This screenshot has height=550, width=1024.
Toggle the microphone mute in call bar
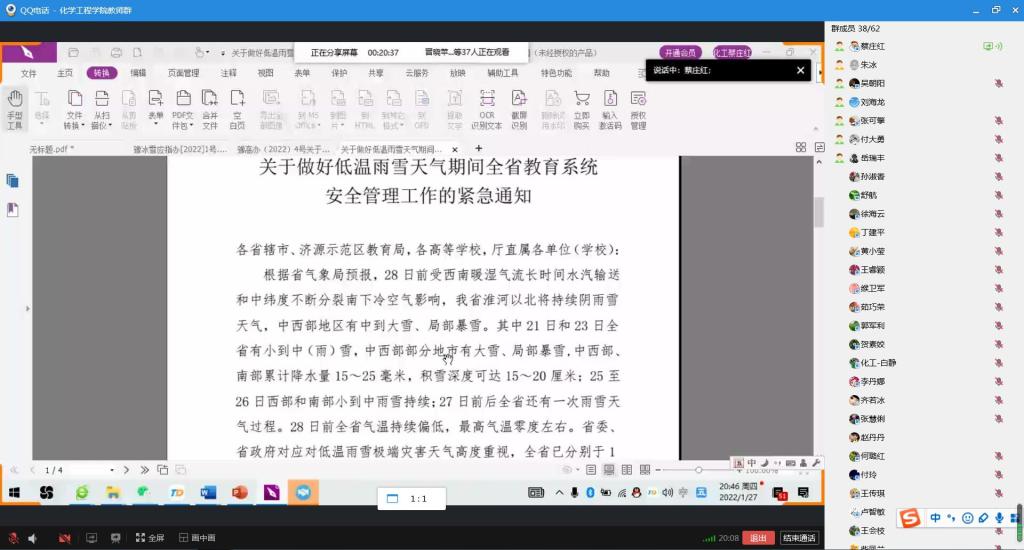click(x=13, y=538)
